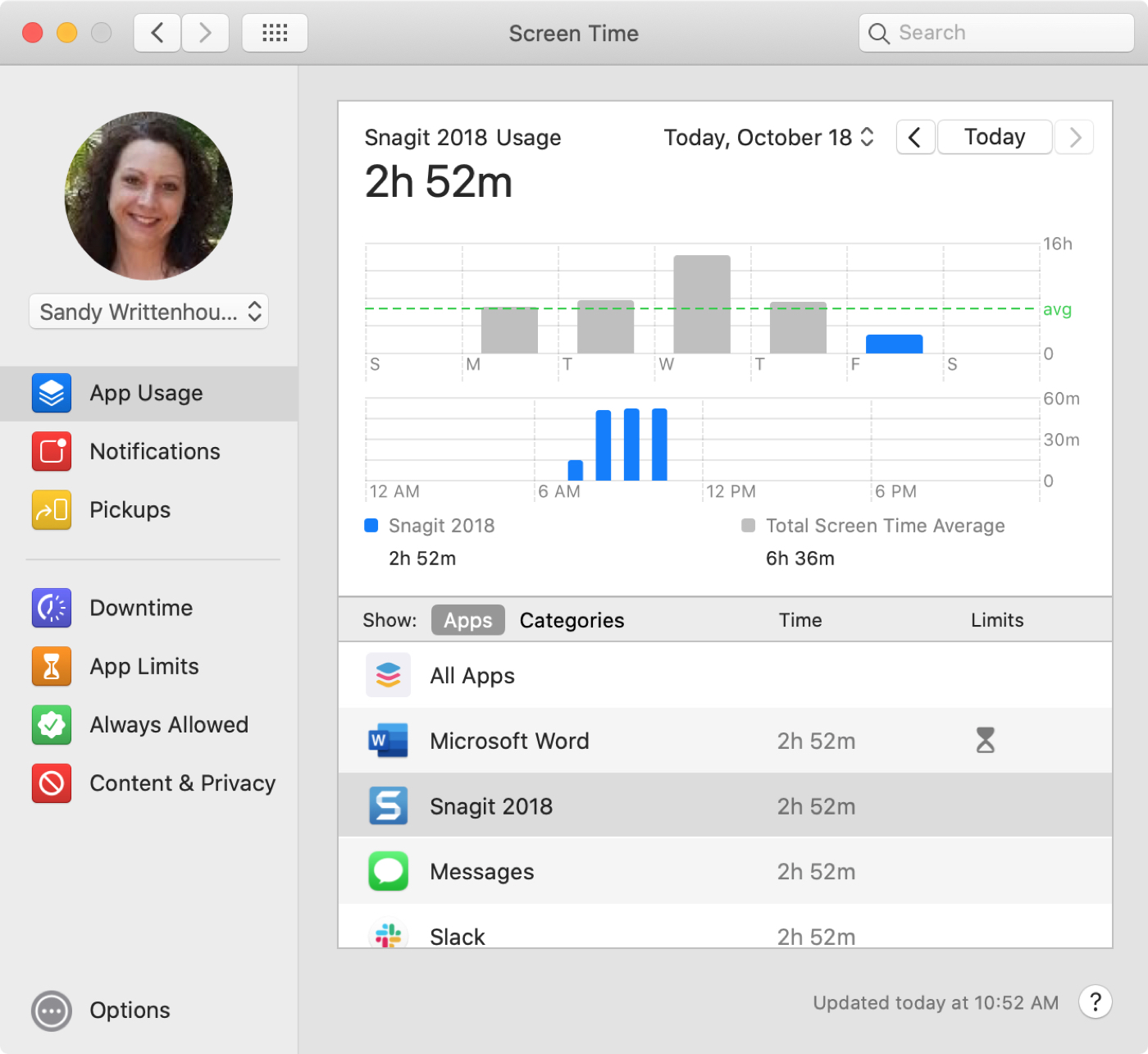Open App Limits settings
1148x1054 pixels.
coord(143,666)
